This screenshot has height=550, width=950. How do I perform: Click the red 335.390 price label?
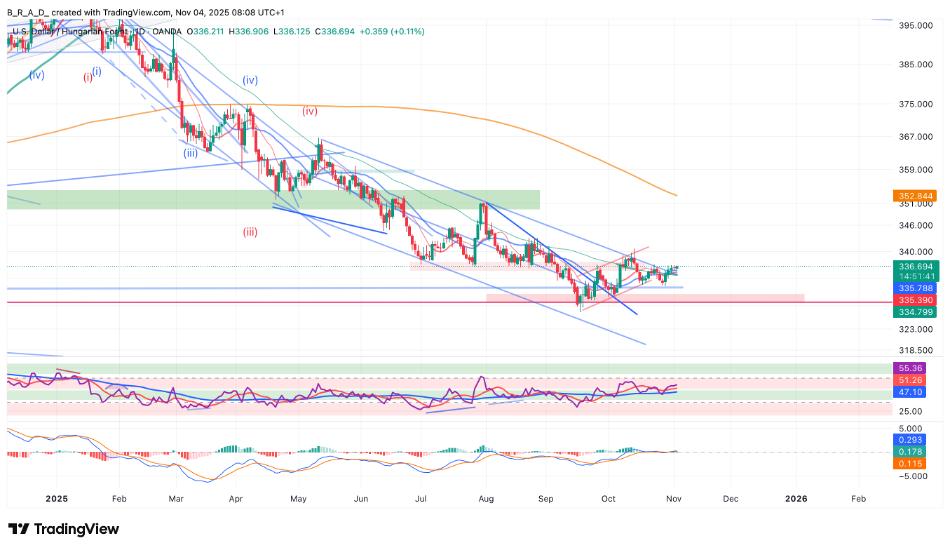tap(916, 300)
